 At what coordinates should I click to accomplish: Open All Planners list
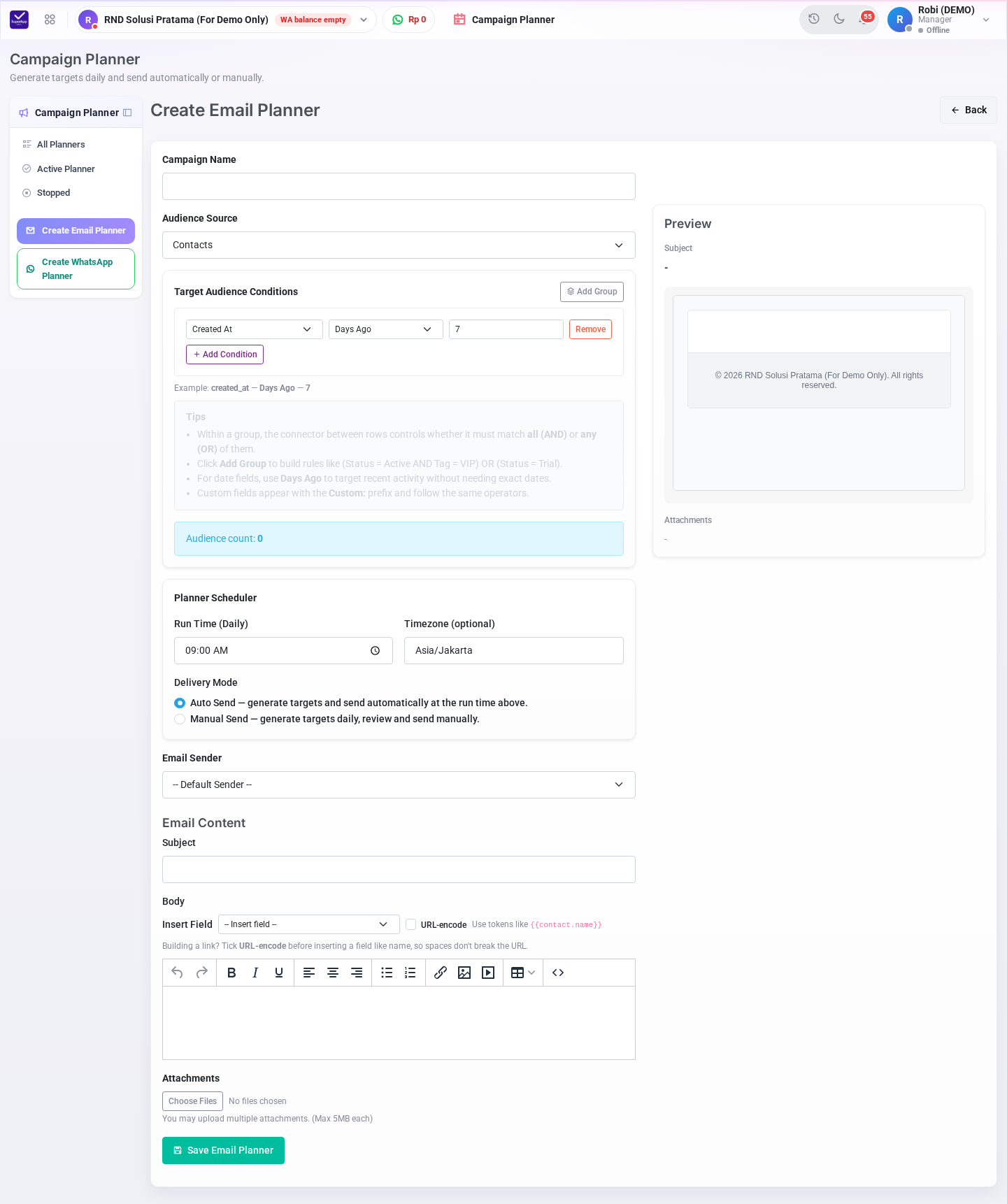click(61, 145)
